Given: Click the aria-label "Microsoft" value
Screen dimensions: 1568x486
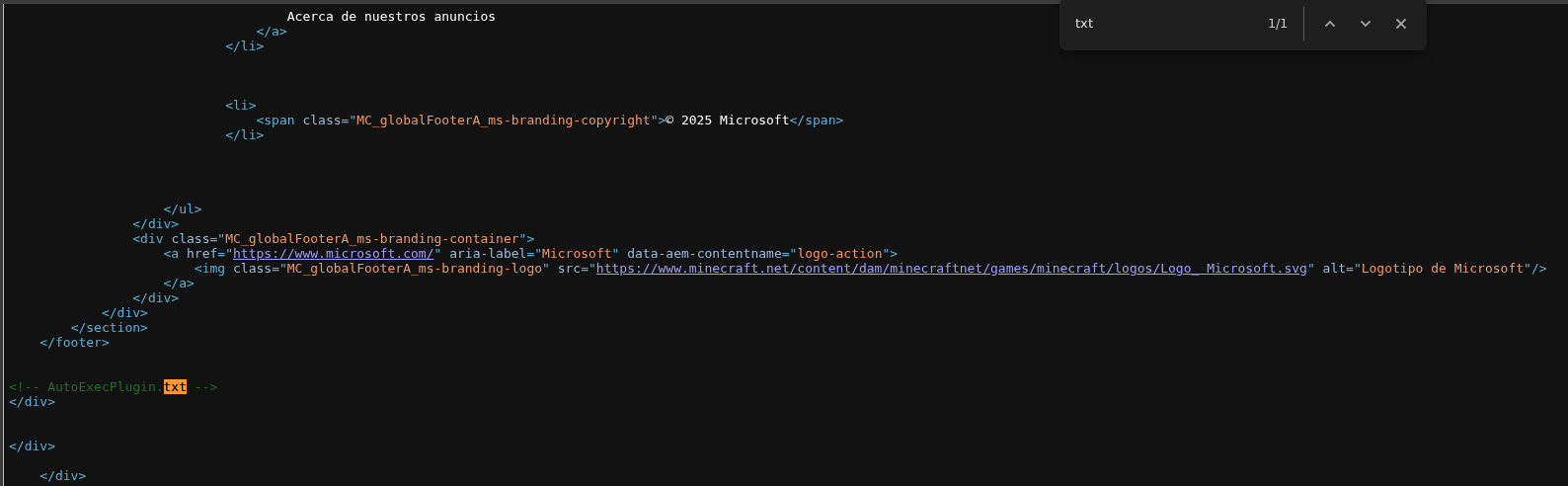Looking at the screenshot, I should click(578, 254).
